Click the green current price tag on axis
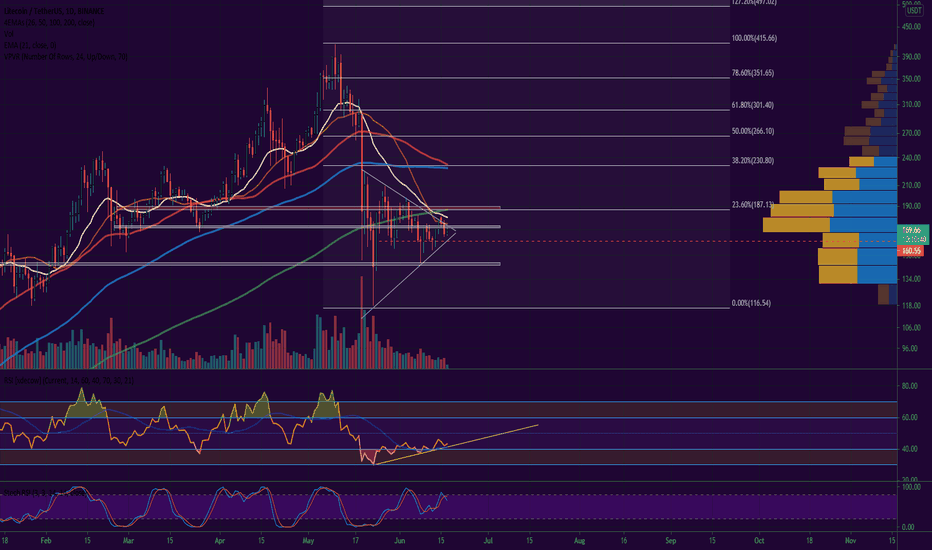 click(912, 234)
